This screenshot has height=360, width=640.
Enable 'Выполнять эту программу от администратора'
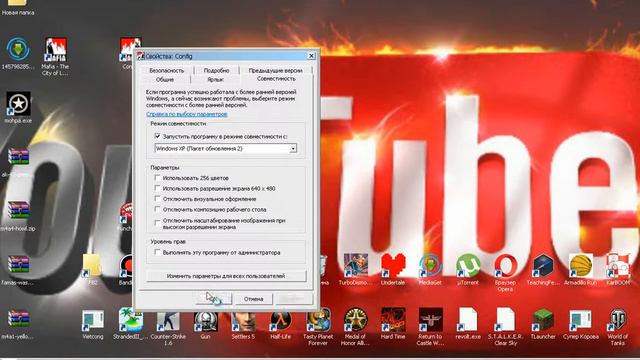(x=158, y=252)
